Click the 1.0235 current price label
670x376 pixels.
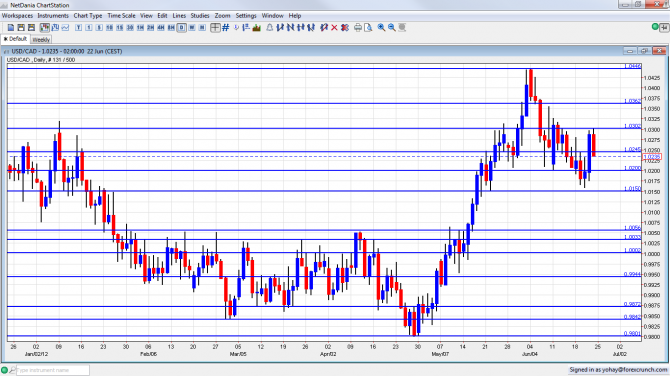tap(652, 157)
